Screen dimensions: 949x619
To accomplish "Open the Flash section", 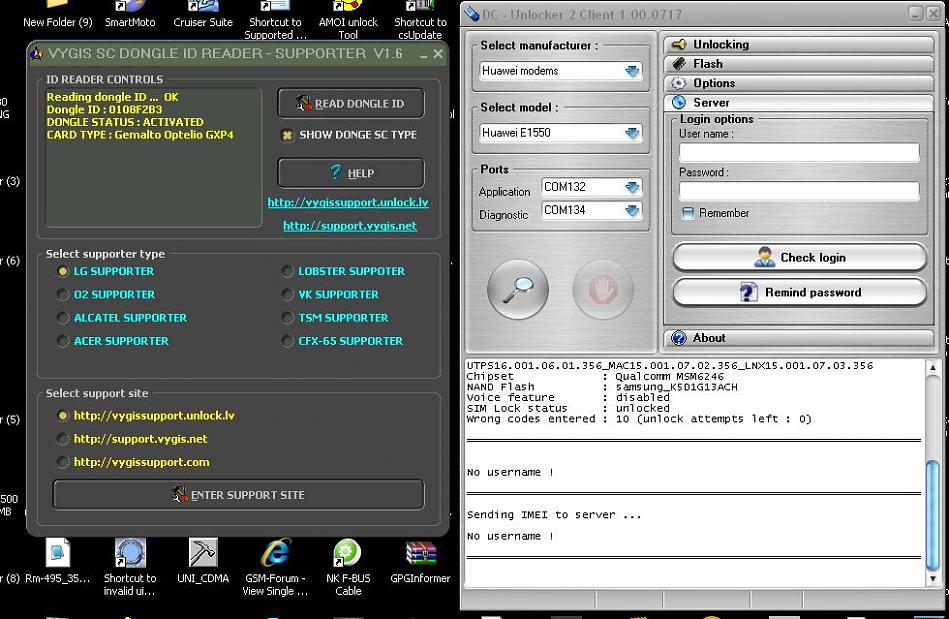I will pos(708,64).
